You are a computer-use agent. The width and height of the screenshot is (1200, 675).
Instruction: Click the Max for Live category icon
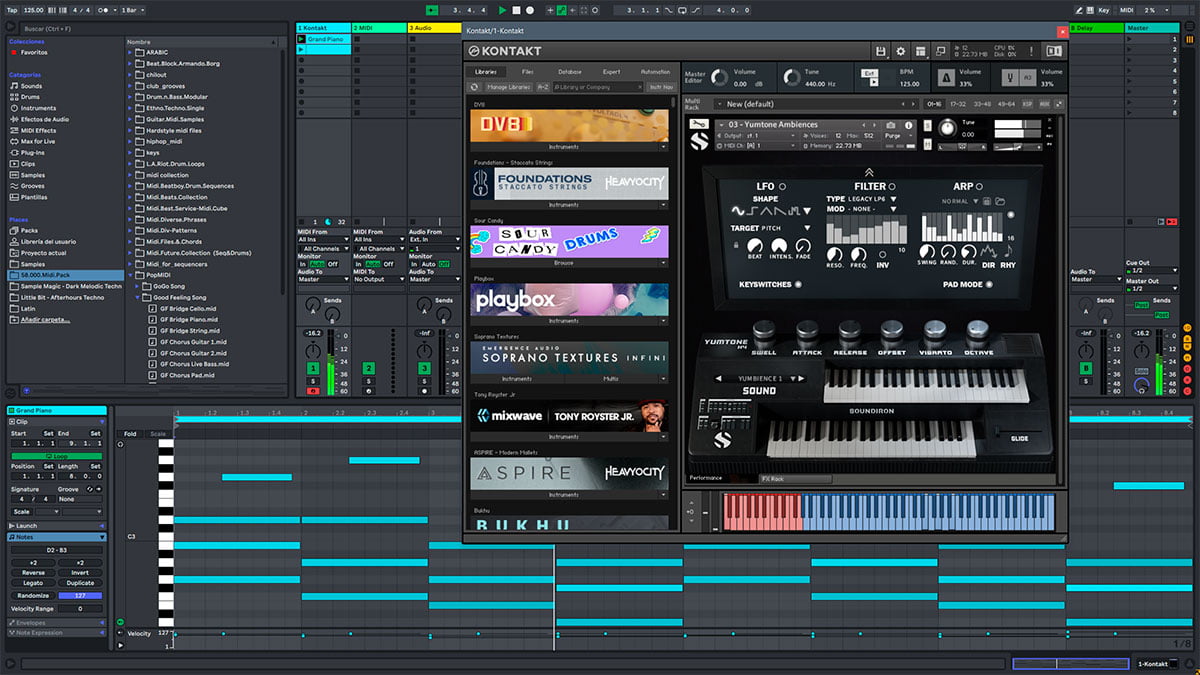[14, 141]
